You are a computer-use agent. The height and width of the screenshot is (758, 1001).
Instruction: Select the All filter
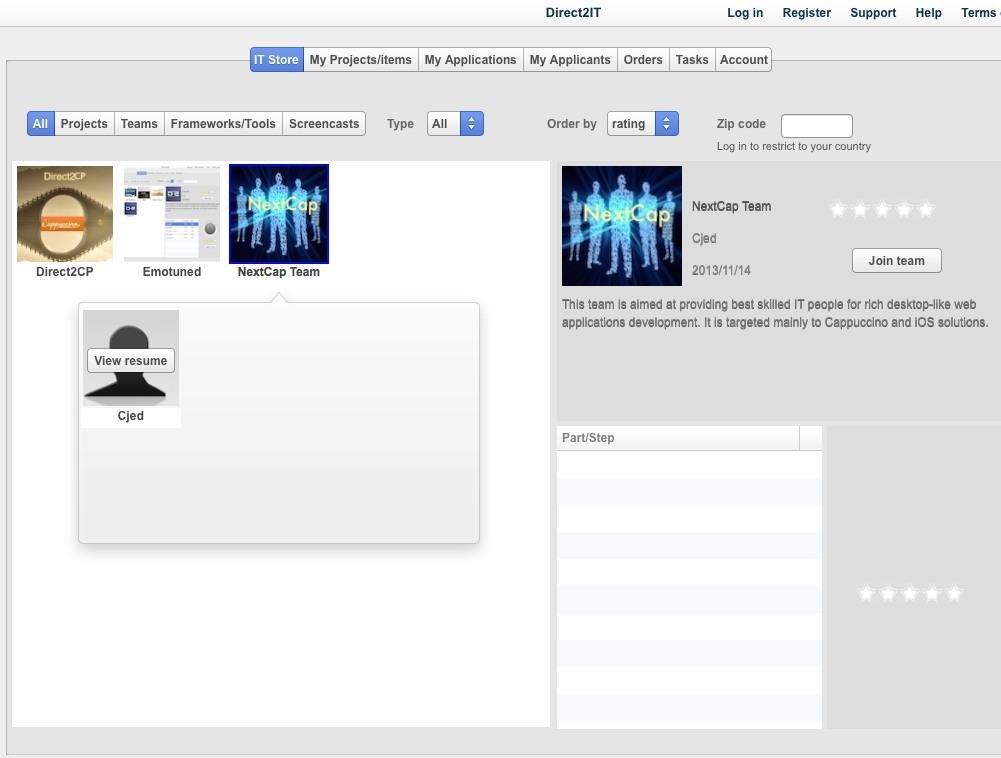click(x=40, y=123)
